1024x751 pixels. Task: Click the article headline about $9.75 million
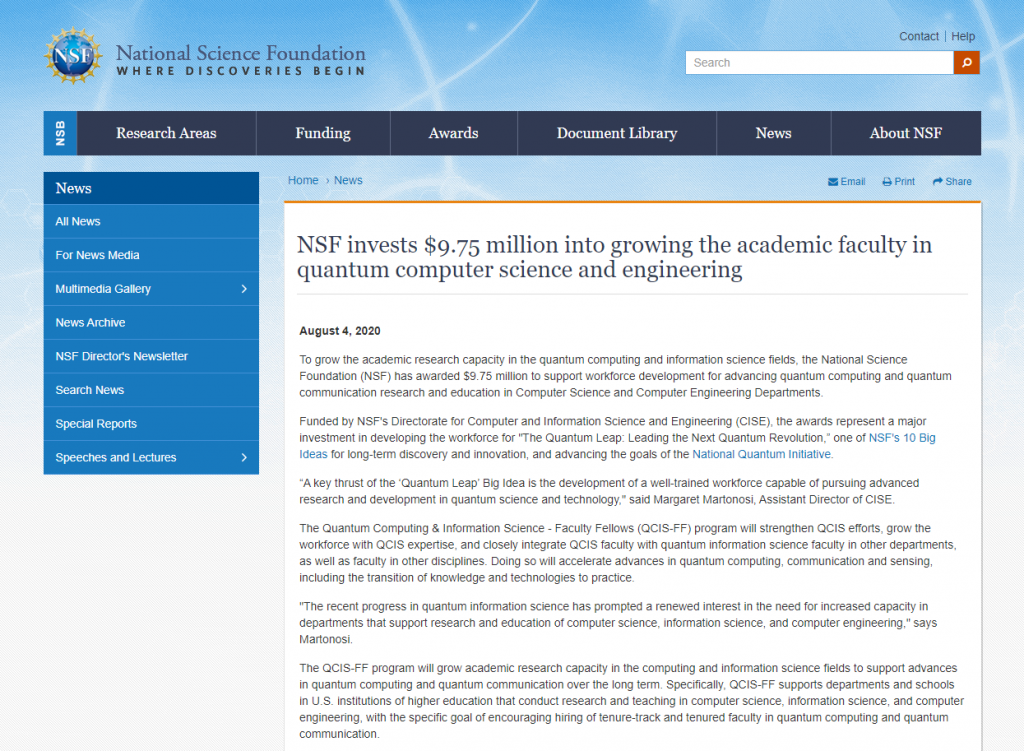pyautogui.click(x=614, y=257)
